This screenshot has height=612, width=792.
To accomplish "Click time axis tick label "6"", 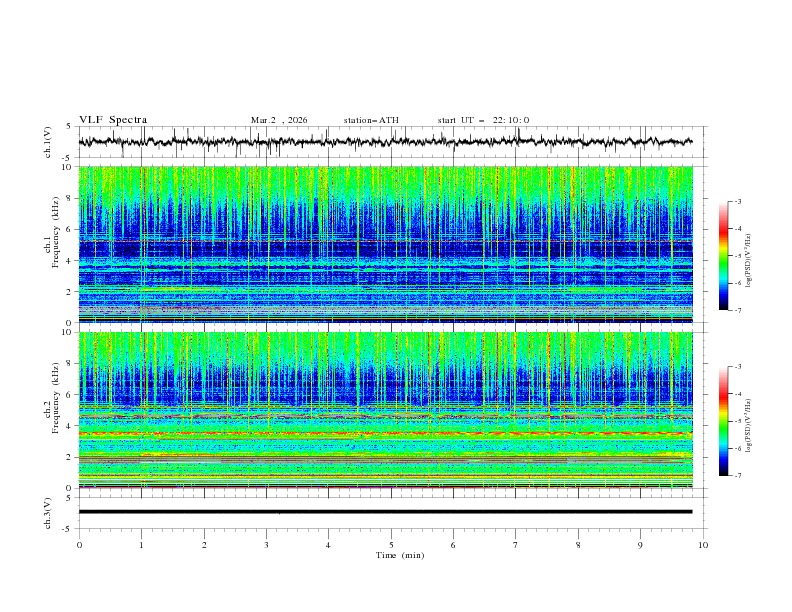I will (453, 545).
